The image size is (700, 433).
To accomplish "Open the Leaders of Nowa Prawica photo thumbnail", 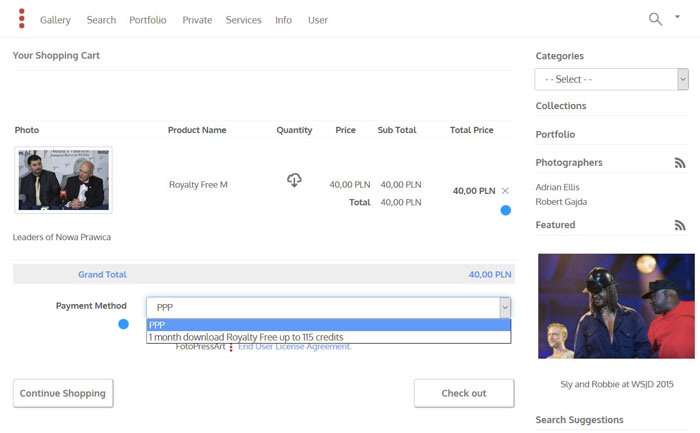I will [63, 180].
